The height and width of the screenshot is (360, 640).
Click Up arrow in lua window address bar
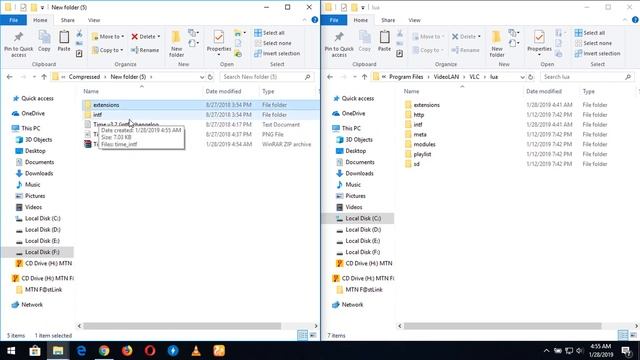click(x=364, y=77)
